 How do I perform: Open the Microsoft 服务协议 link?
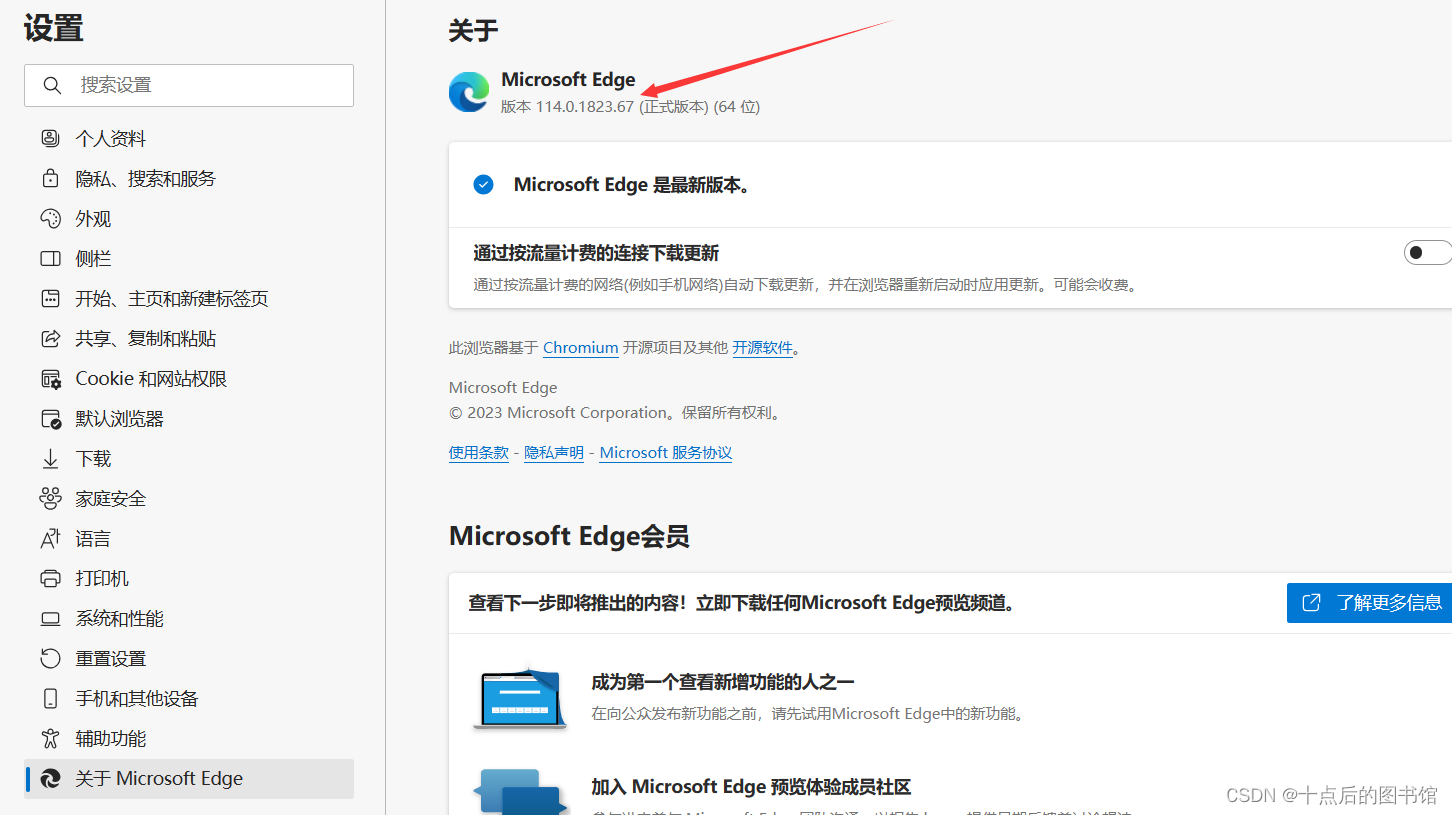pos(666,453)
